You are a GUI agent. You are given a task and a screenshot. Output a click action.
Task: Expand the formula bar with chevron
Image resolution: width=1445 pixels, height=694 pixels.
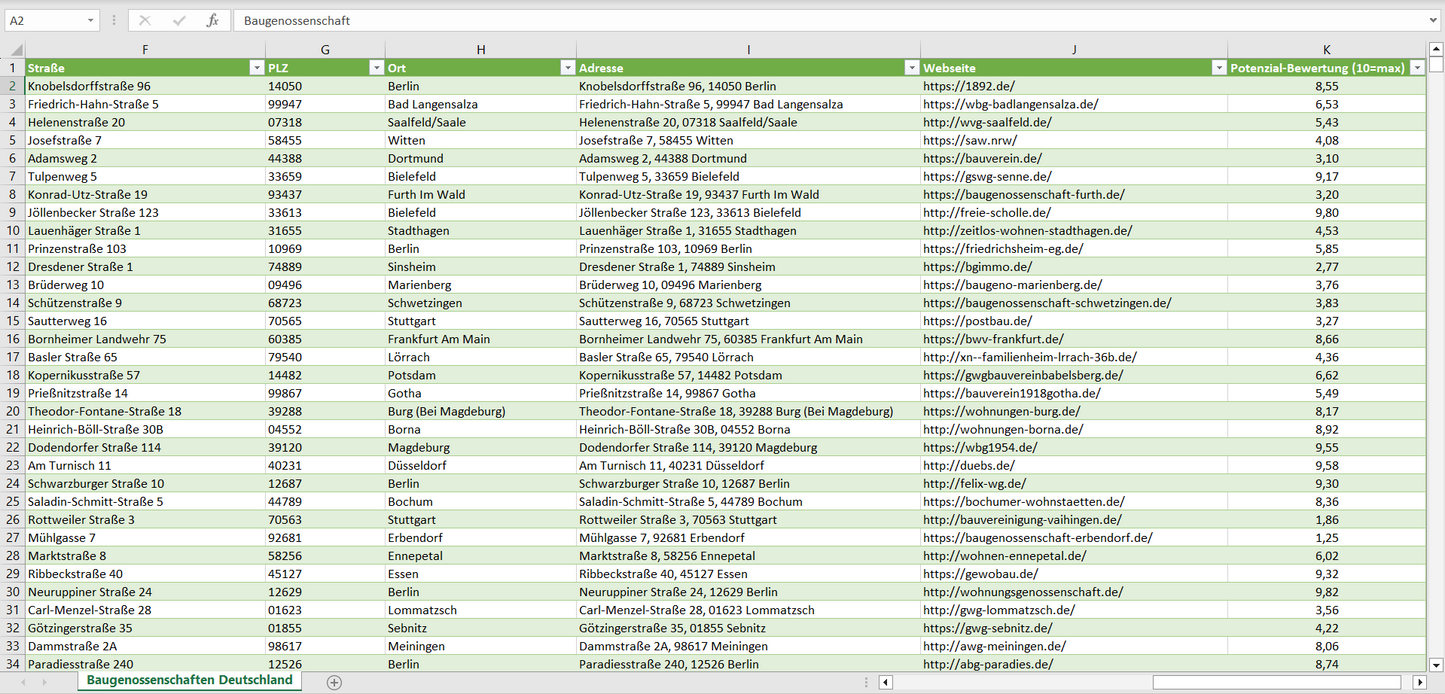coord(1434,20)
